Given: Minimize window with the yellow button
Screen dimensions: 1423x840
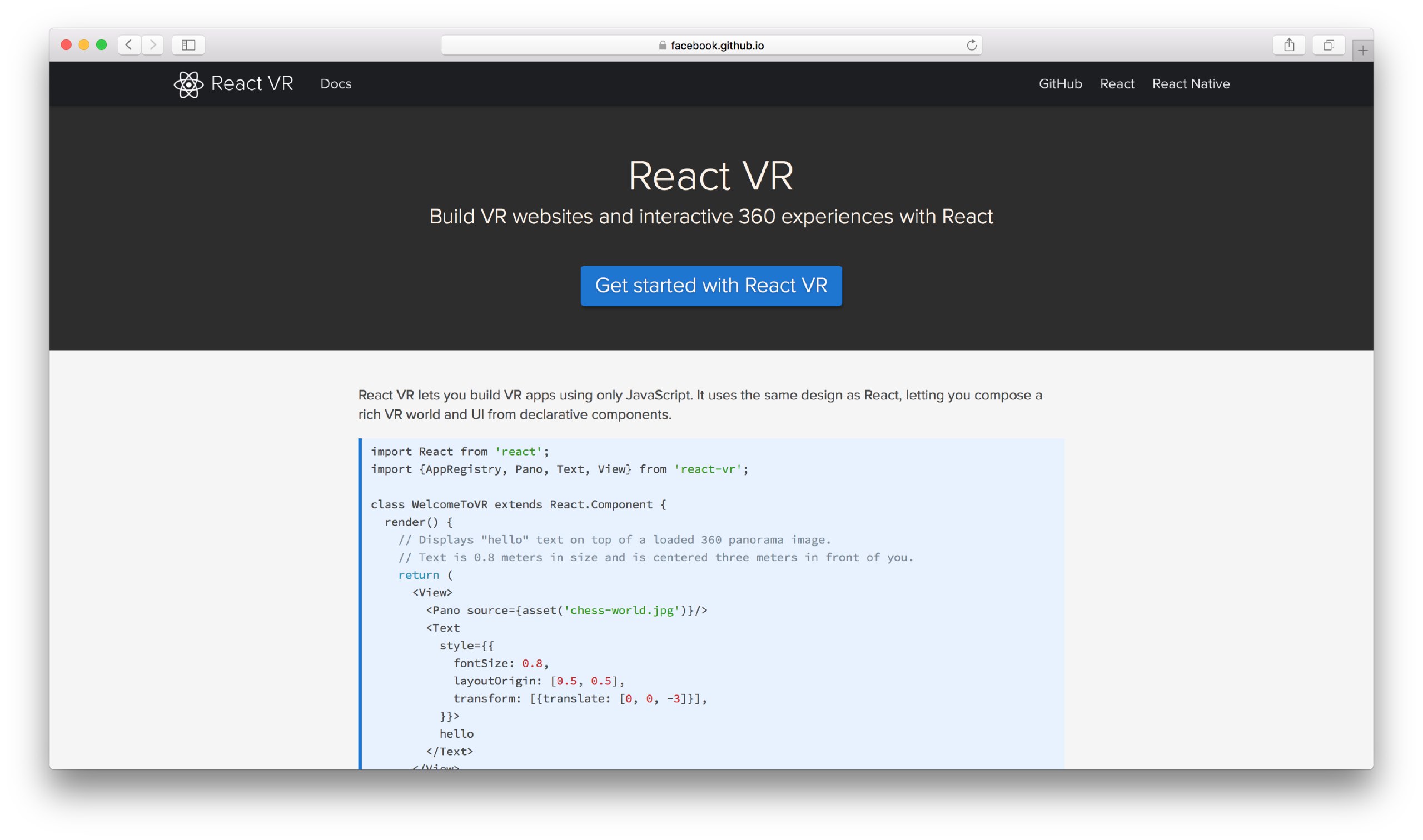Looking at the screenshot, I should 84,44.
